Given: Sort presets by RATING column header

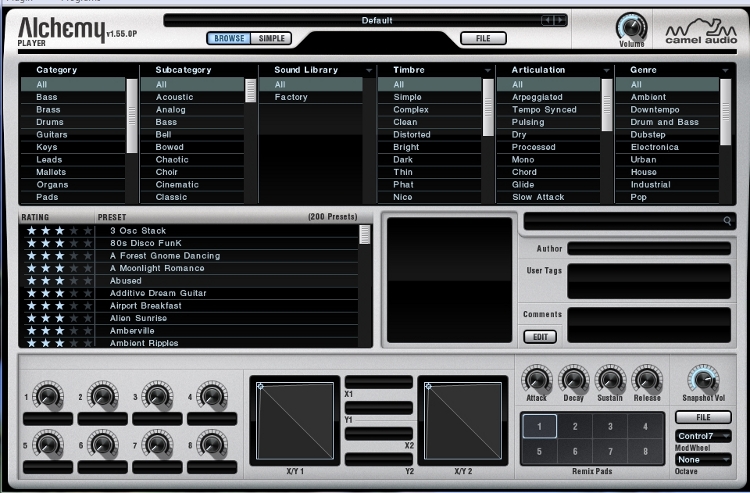Looking at the screenshot, I should point(34,217).
